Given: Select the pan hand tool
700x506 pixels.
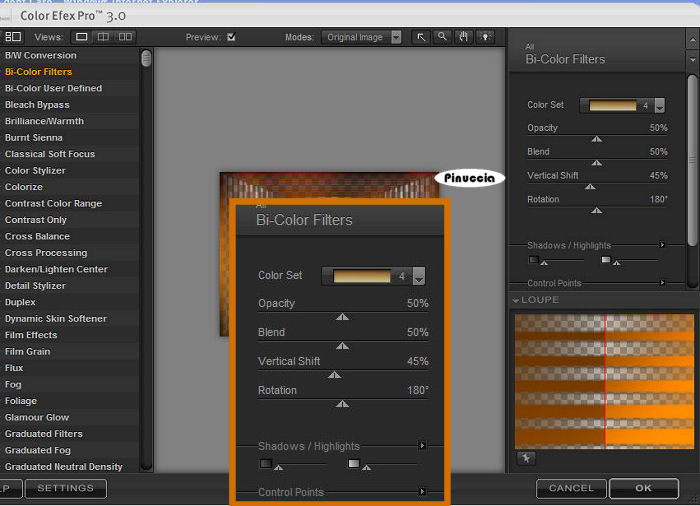Looking at the screenshot, I should tap(463, 37).
